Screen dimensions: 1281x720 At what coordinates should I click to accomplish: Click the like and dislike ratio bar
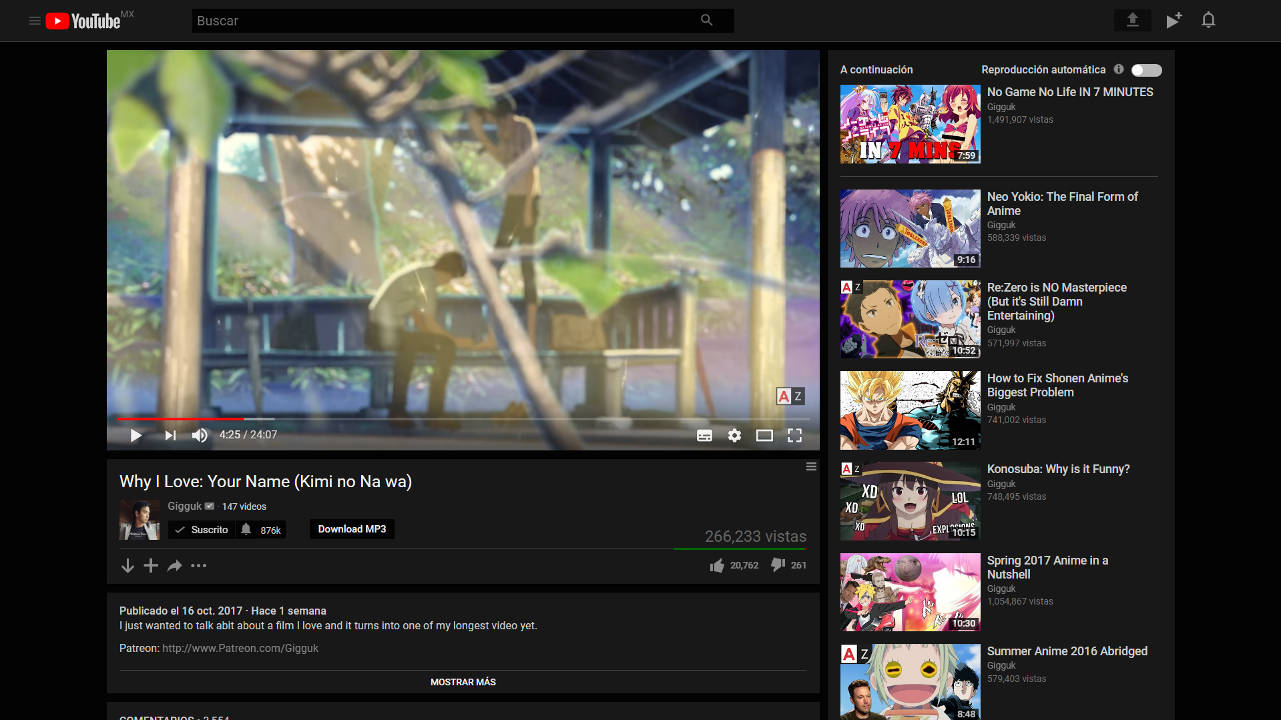(x=740, y=549)
